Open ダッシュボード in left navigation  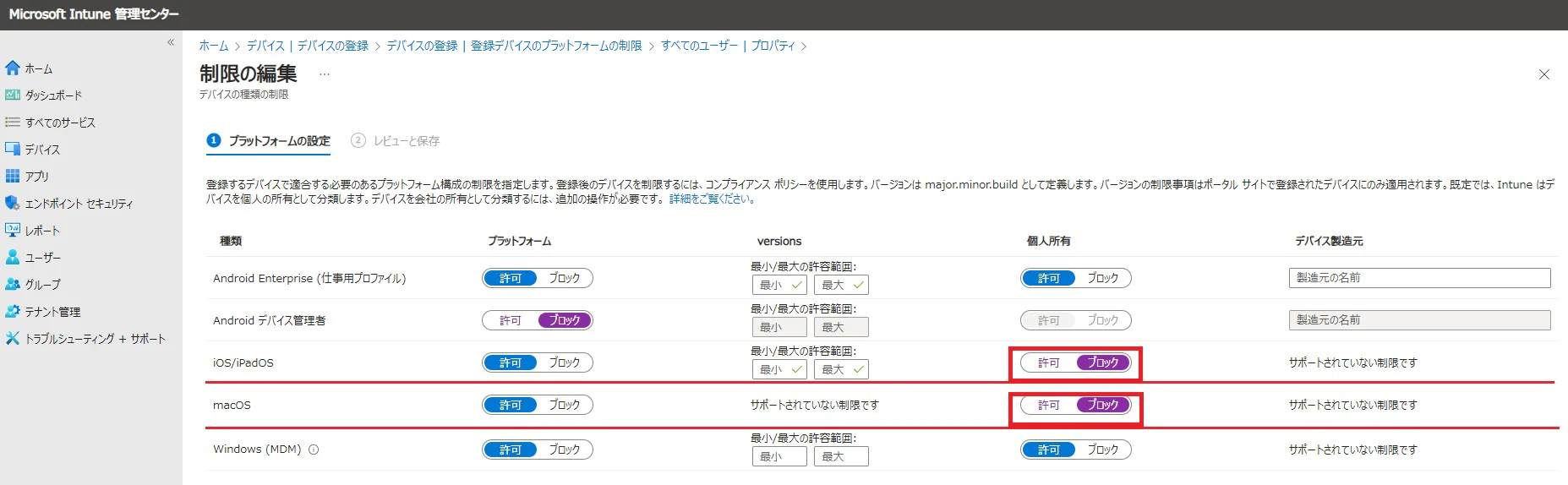click(x=53, y=95)
